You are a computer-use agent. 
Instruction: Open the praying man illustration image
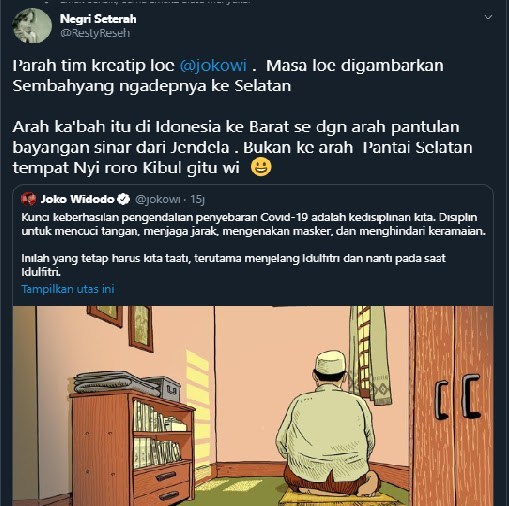(253, 406)
